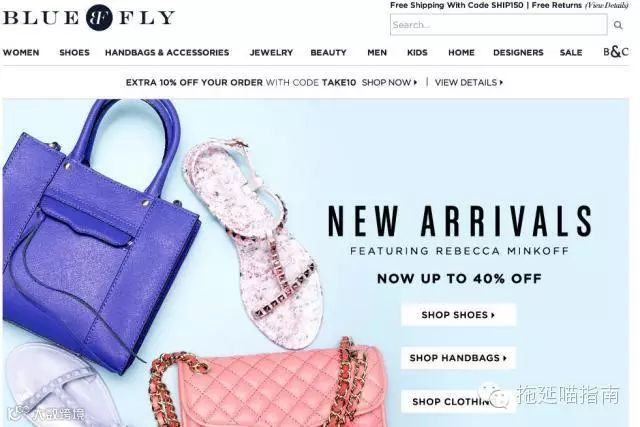Select the HOME menu item
This screenshot has height=427, width=640.
pos(462,53)
